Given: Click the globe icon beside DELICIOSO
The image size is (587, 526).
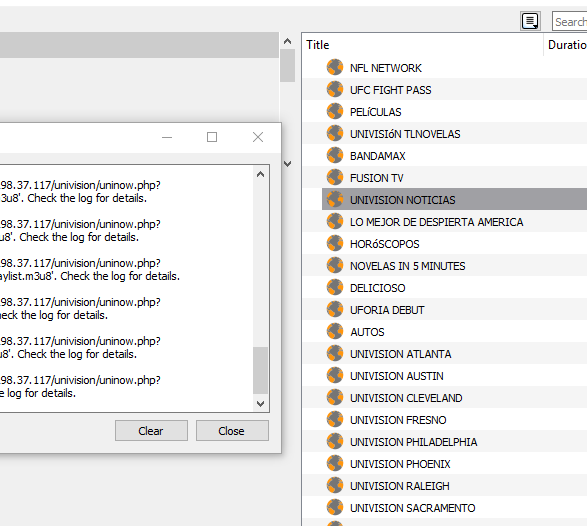Looking at the screenshot, I should 335,288.
